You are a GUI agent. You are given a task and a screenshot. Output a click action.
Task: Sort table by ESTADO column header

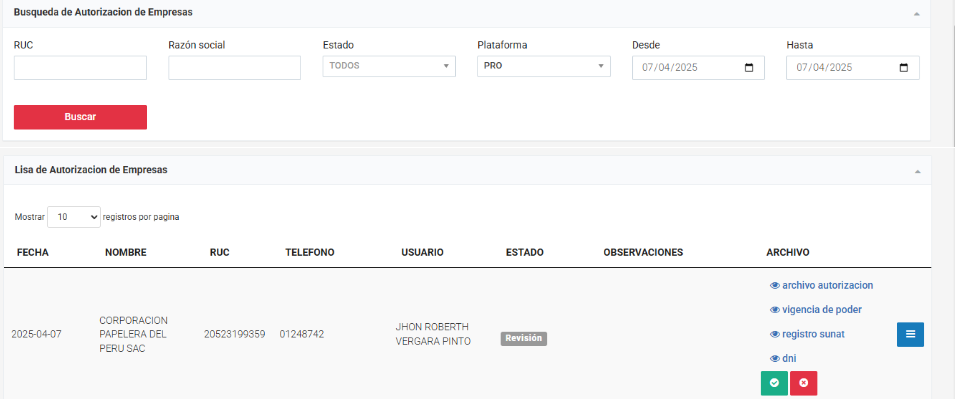525,252
